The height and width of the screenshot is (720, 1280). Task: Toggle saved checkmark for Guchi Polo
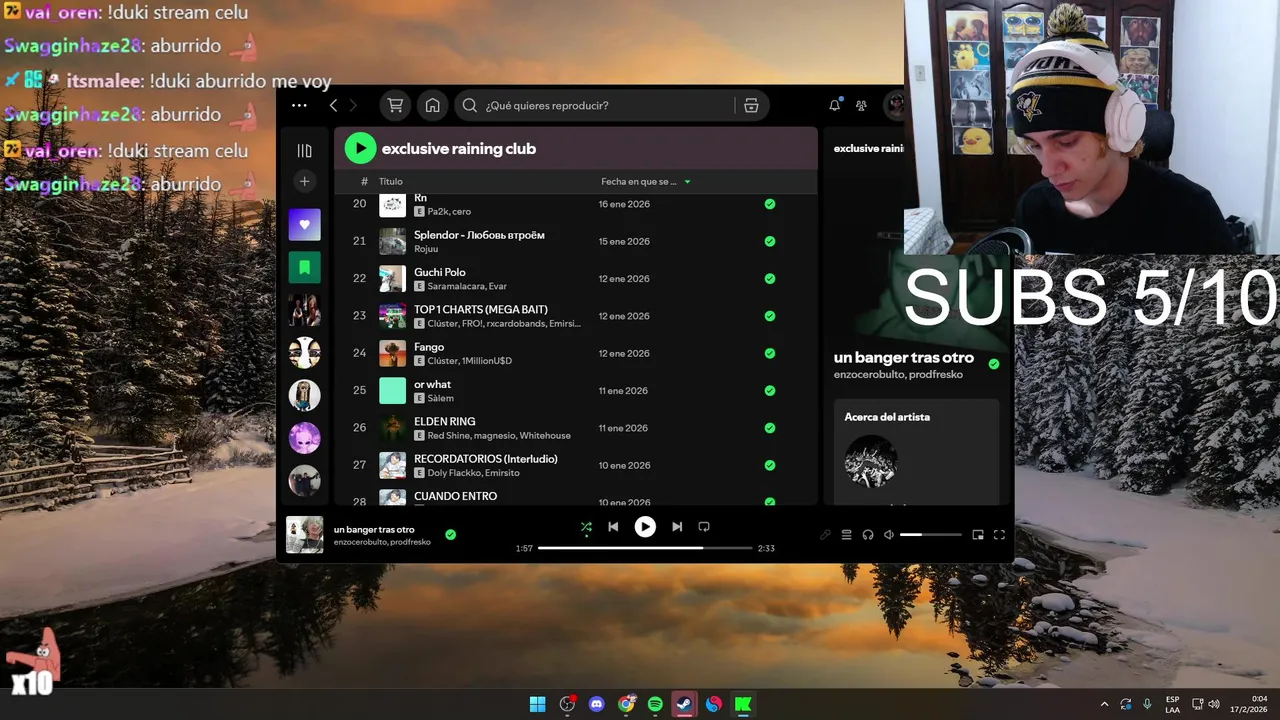pyautogui.click(x=770, y=278)
